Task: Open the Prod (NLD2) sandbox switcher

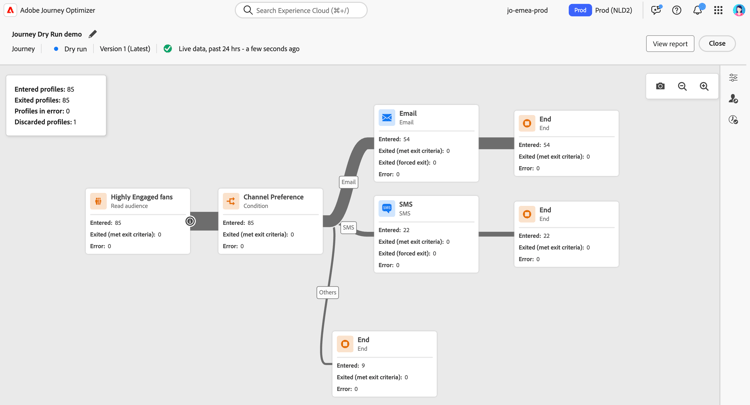Action: coord(601,10)
